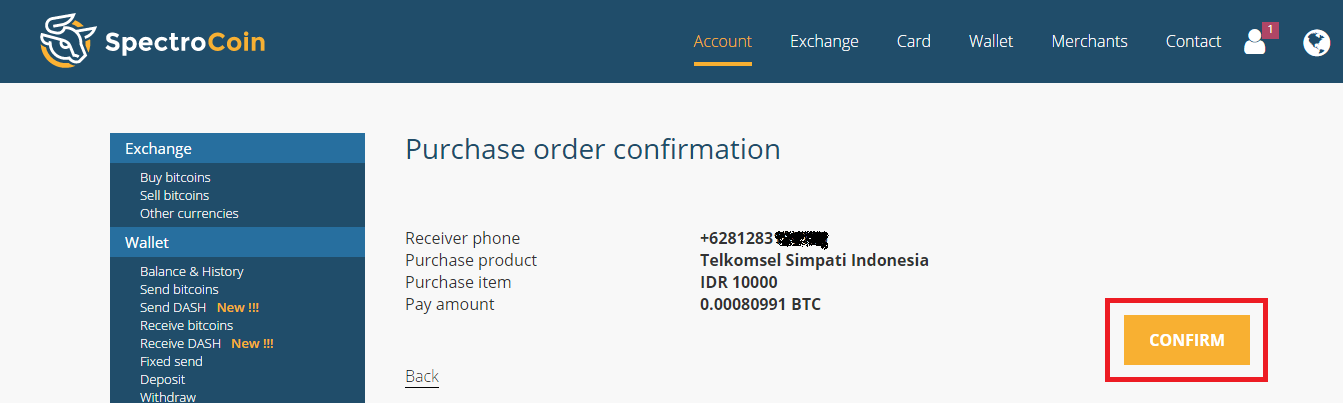Select Send DASH sidebar link
Viewport: 1343px width, 403px height.
click(173, 307)
